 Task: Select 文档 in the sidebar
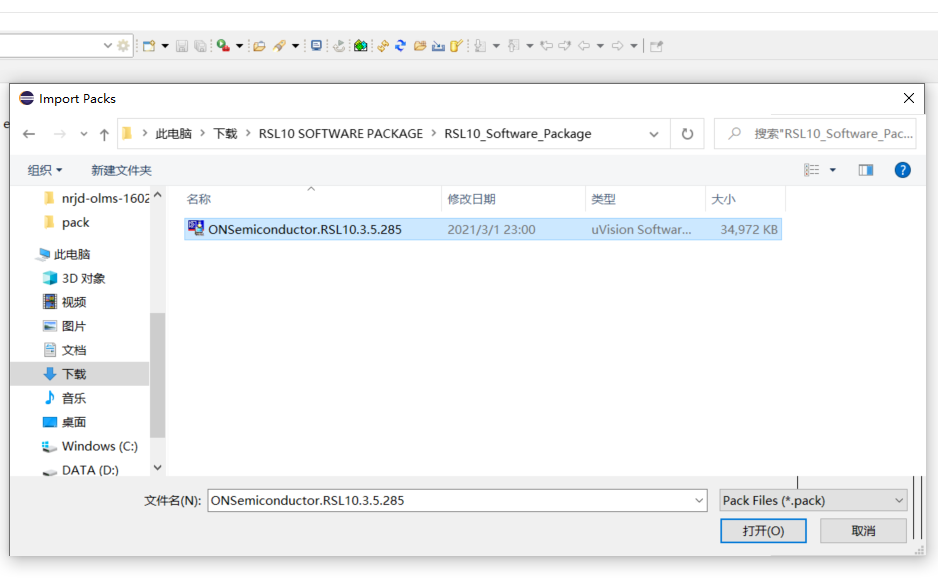coord(65,350)
